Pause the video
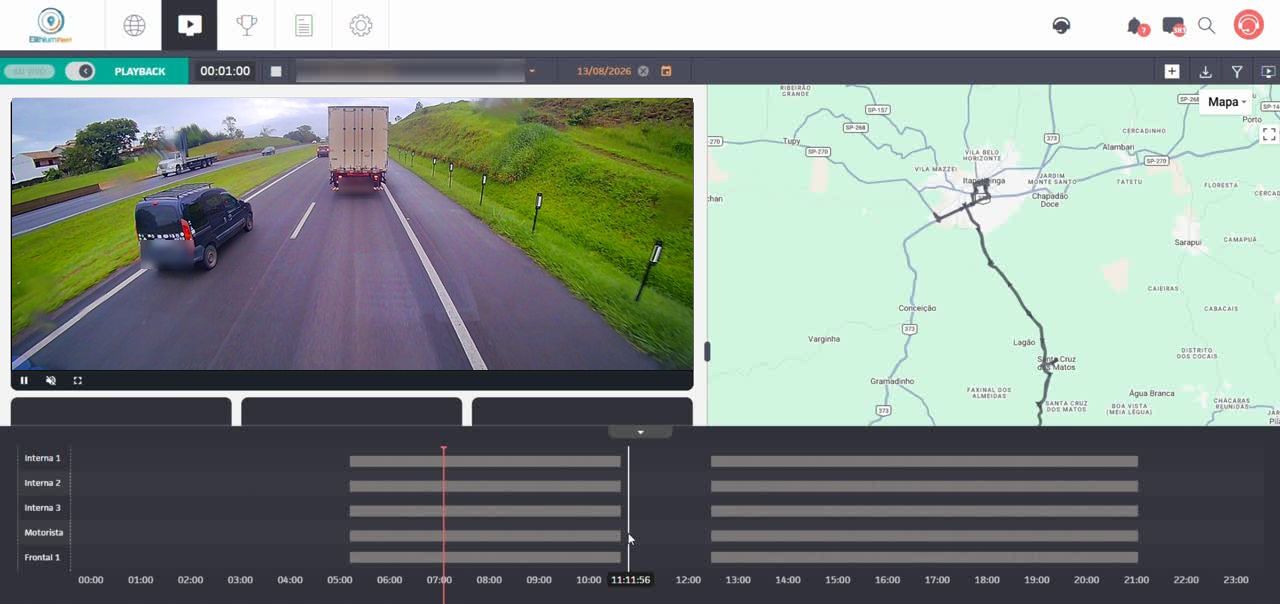Screen dimensions: 1280x604 pos(24,380)
